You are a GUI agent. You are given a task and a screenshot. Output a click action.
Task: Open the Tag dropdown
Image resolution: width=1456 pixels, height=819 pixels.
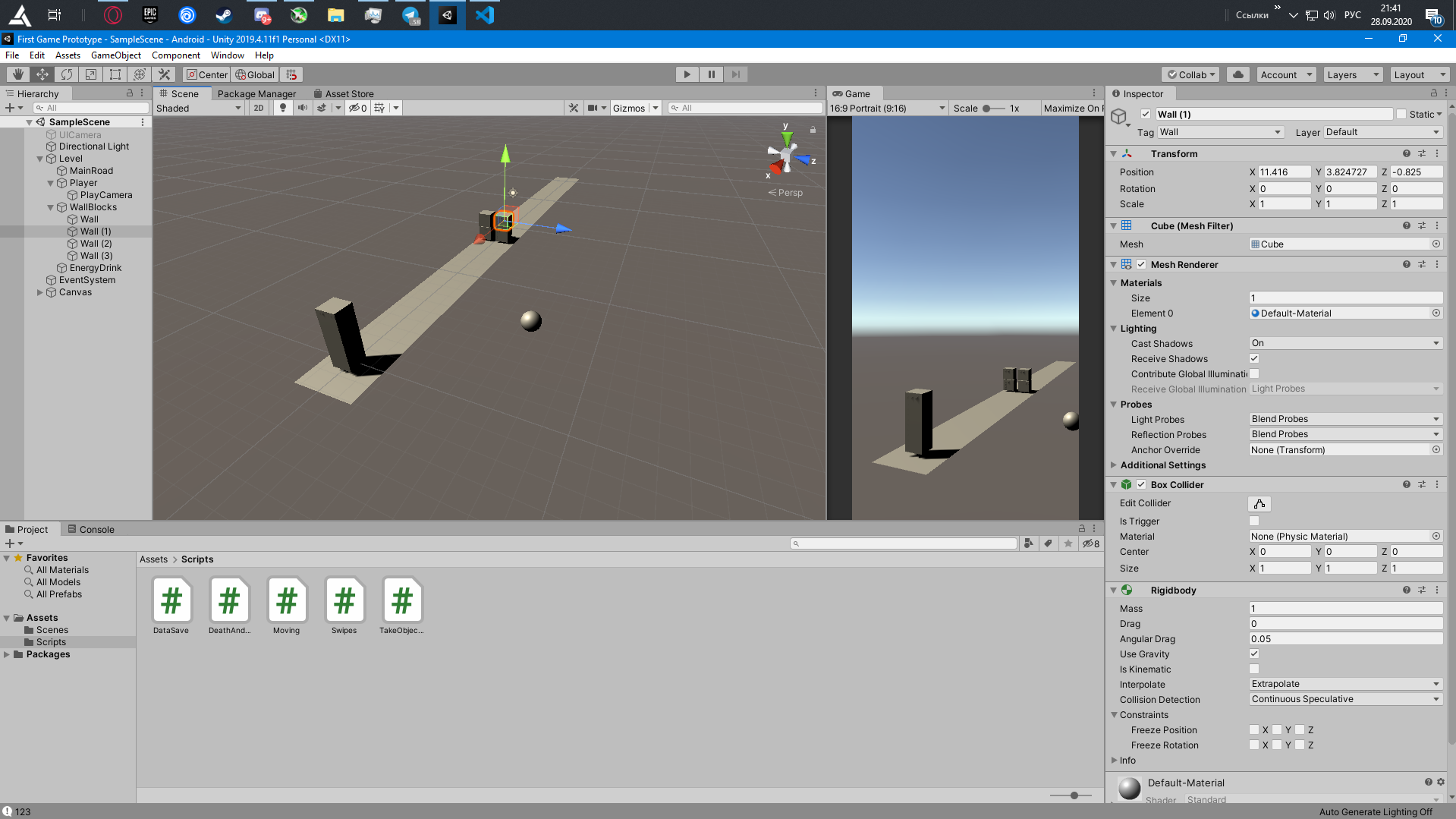[x=1221, y=132]
